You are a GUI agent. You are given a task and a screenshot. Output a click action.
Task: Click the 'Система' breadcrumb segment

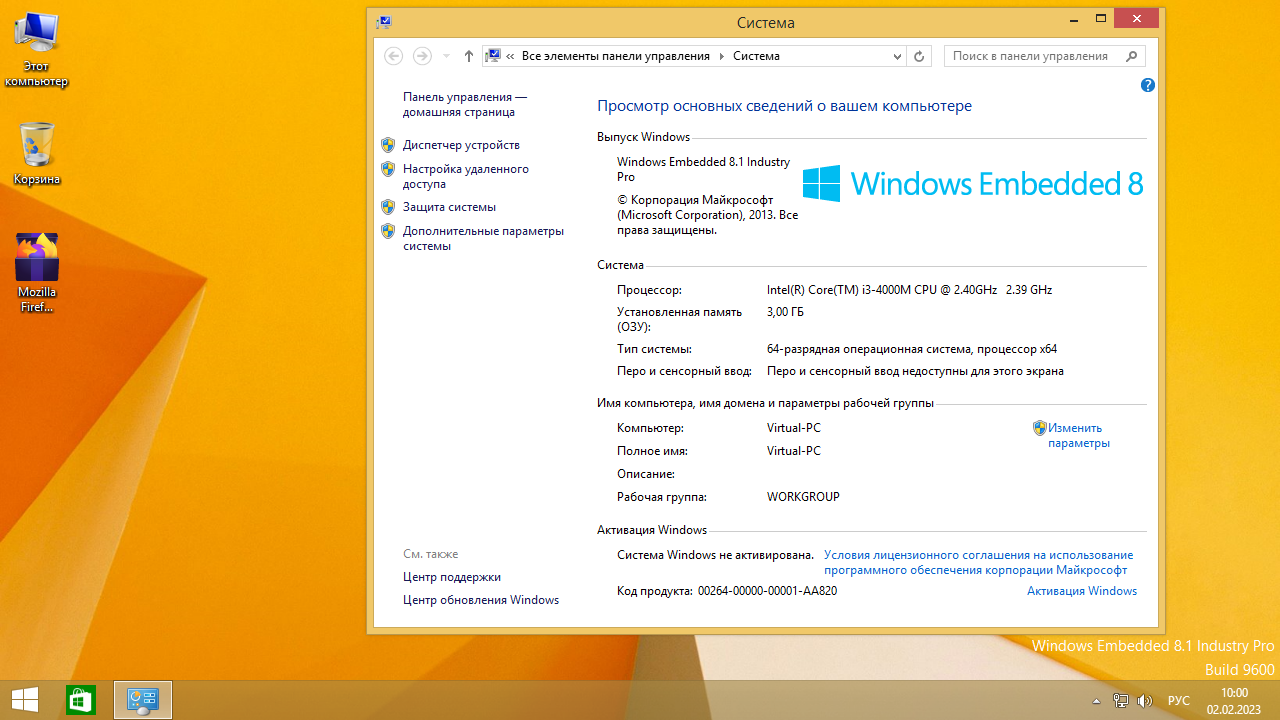coord(756,56)
